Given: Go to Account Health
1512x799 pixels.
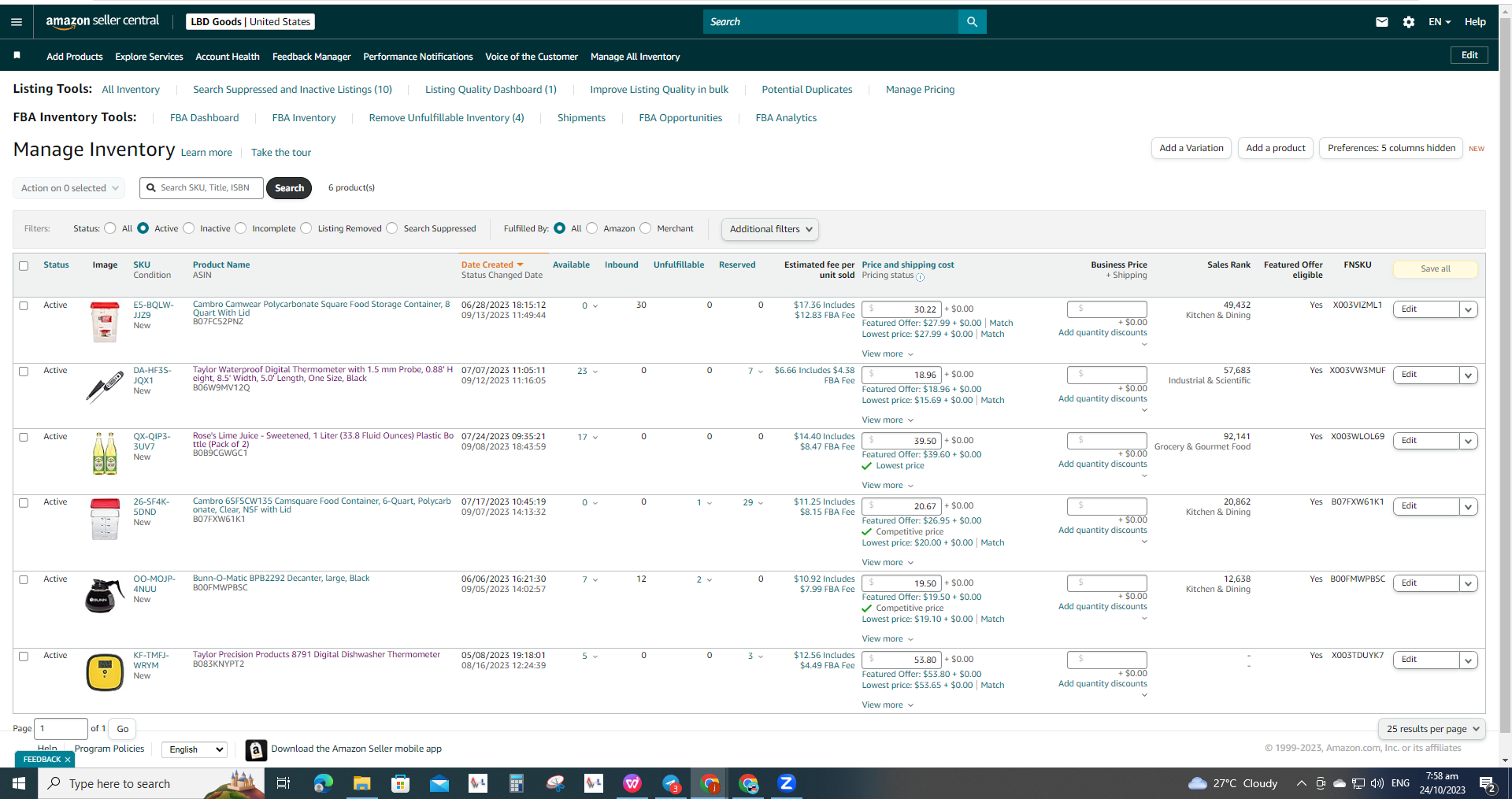Looking at the screenshot, I should (228, 57).
